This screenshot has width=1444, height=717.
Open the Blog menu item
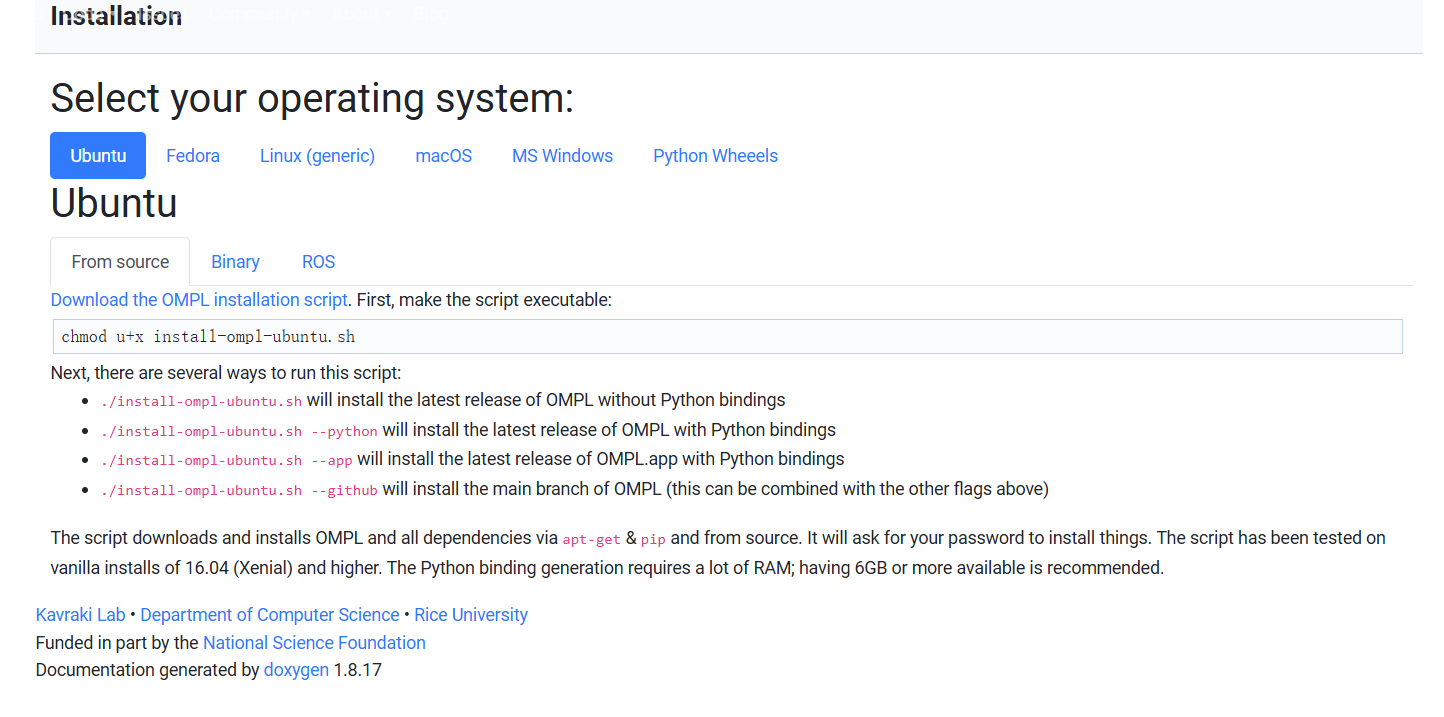point(430,13)
